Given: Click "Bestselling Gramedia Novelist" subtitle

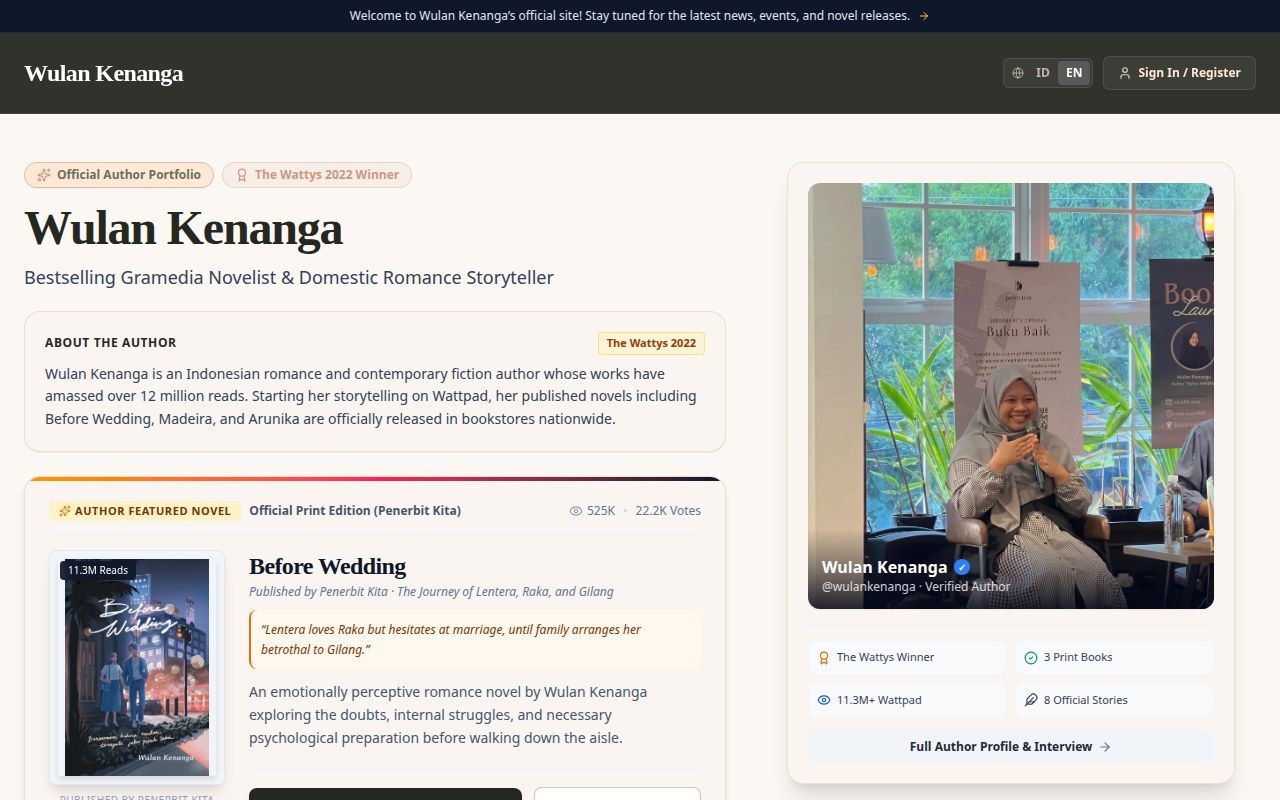Looking at the screenshot, I should click(x=289, y=278).
